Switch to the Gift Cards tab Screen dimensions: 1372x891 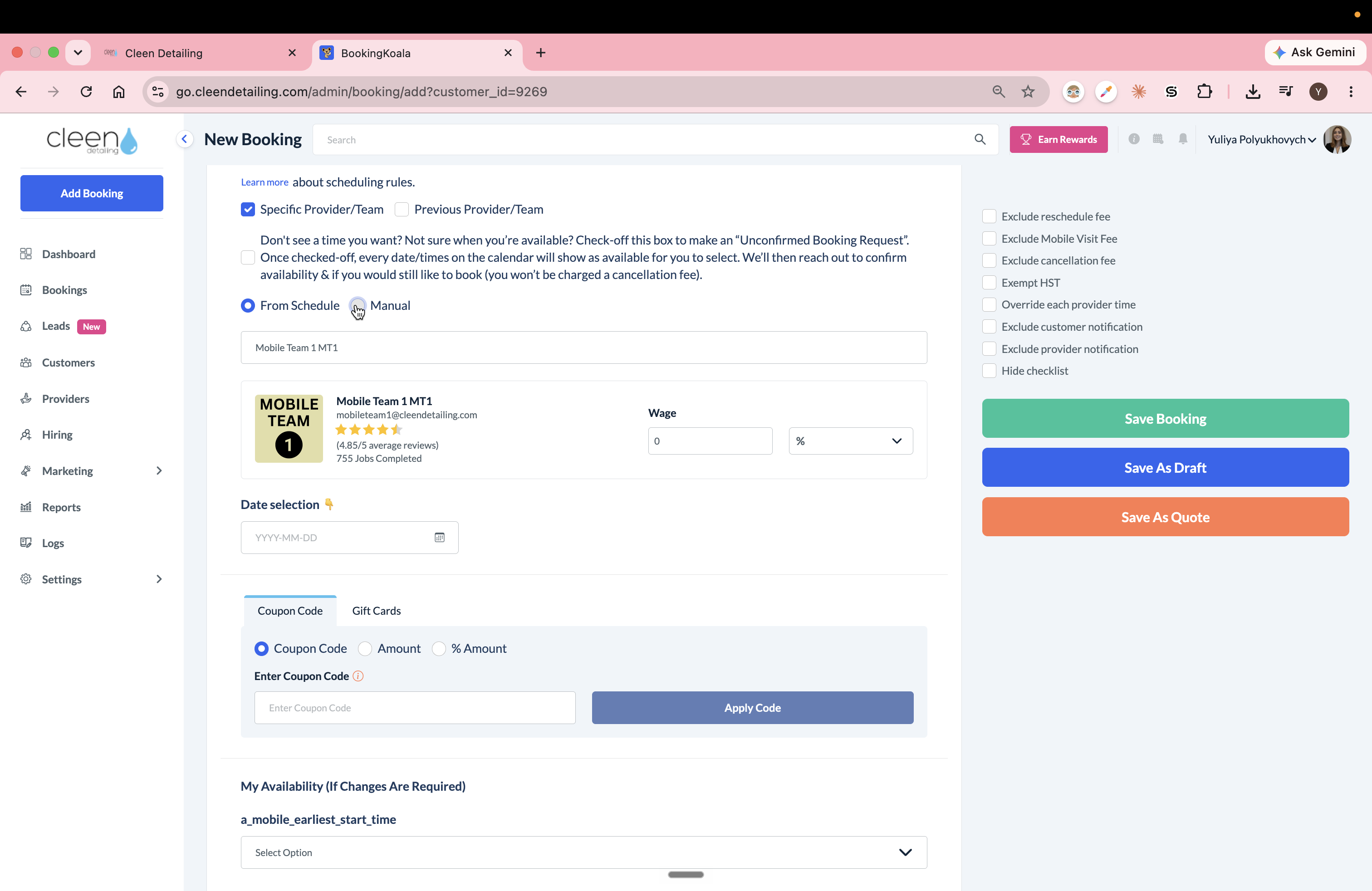click(x=377, y=611)
